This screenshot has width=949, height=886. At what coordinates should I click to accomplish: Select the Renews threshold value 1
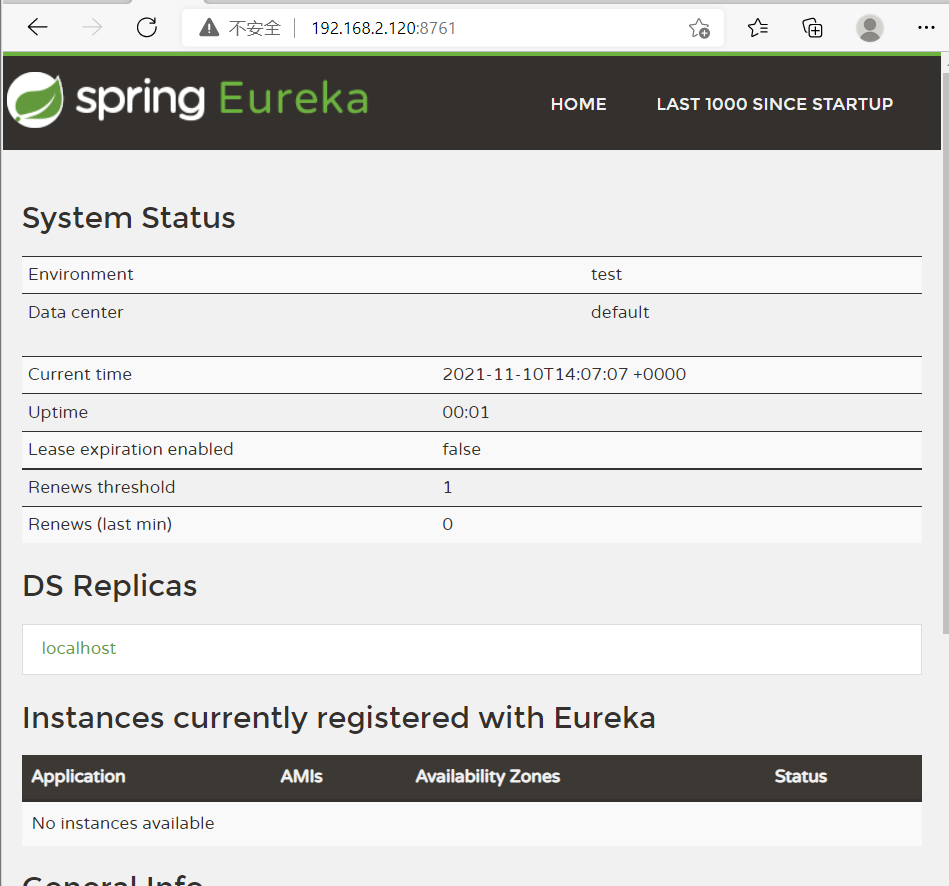point(447,487)
